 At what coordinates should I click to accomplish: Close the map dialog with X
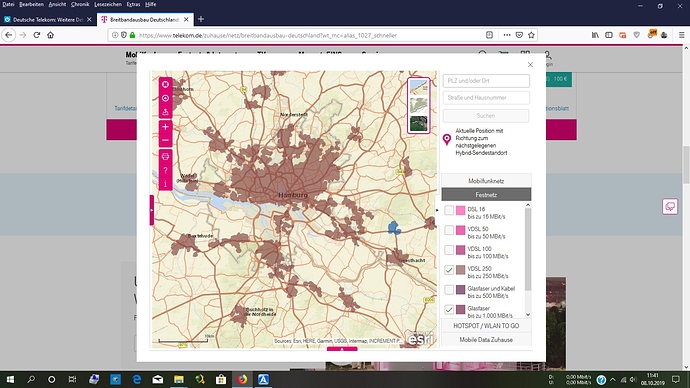pos(530,65)
